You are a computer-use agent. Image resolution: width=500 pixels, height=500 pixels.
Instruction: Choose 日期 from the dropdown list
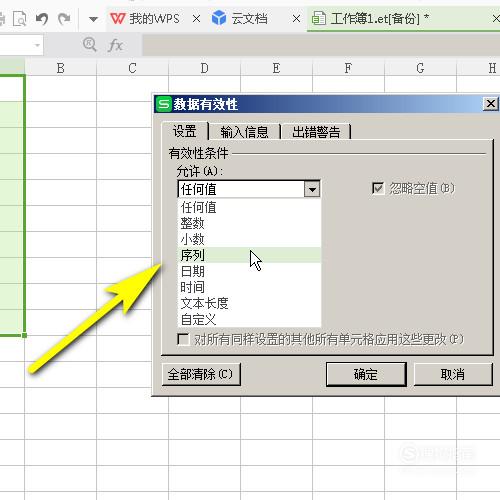point(249,271)
